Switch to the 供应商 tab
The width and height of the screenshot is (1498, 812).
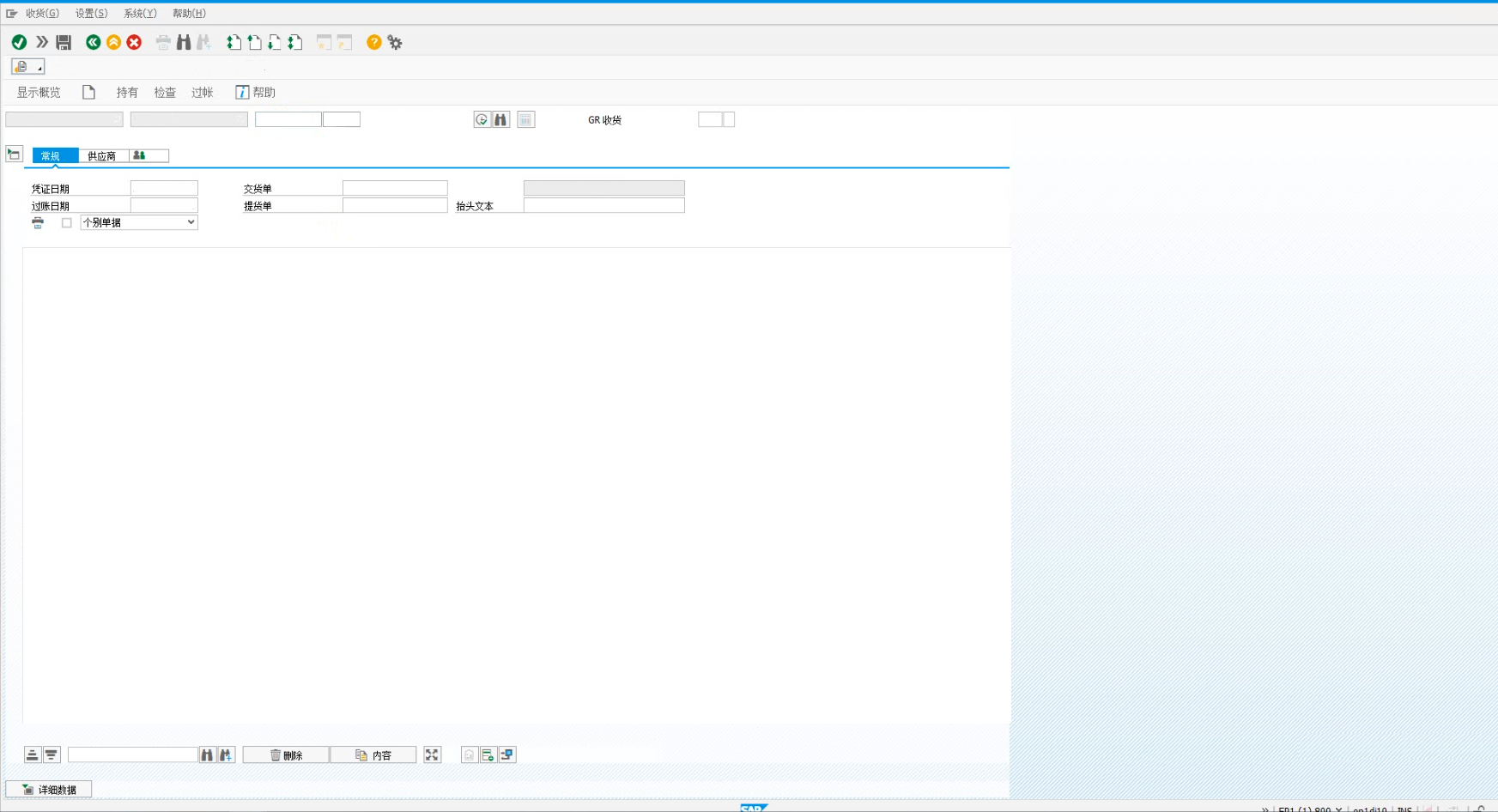pyautogui.click(x=102, y=156)
